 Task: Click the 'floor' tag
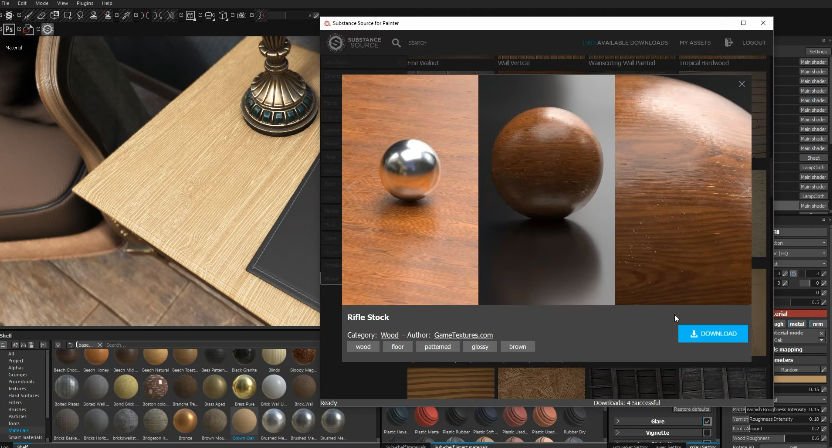(397, 347)
